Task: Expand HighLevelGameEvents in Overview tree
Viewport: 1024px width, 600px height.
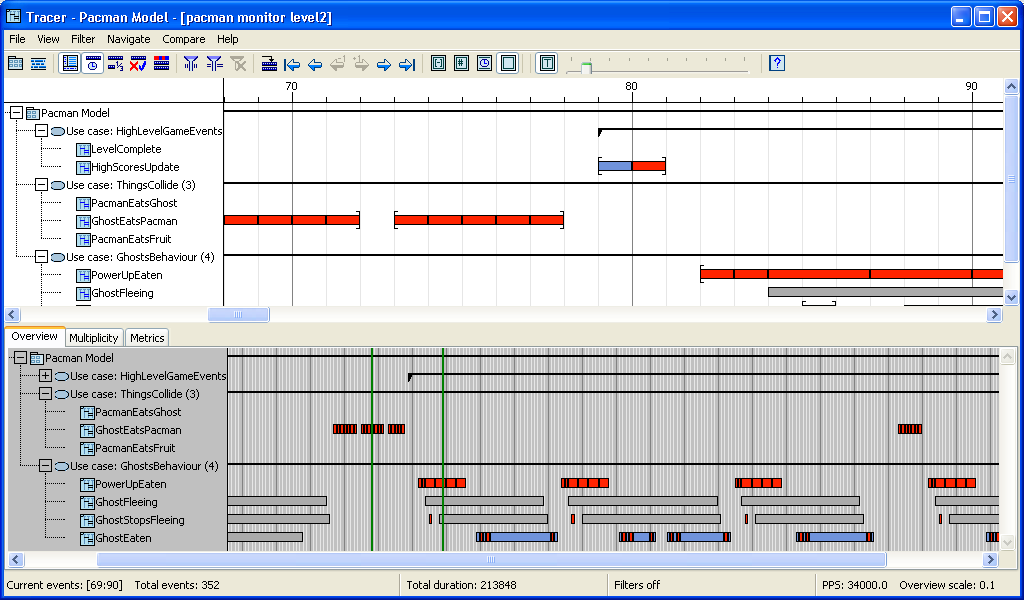Action: [x=45, y=376]
